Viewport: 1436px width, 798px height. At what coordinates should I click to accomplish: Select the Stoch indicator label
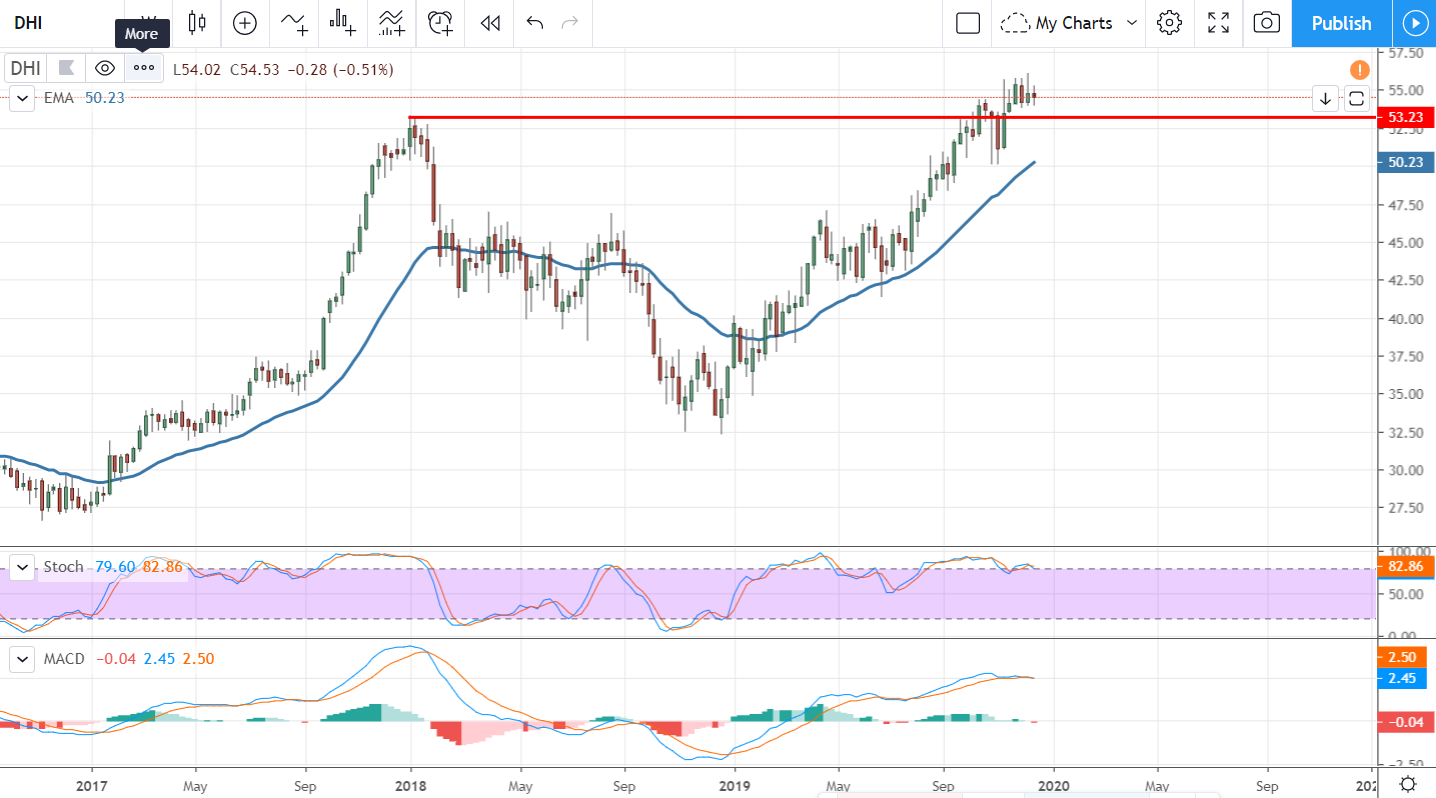point(64,567)
